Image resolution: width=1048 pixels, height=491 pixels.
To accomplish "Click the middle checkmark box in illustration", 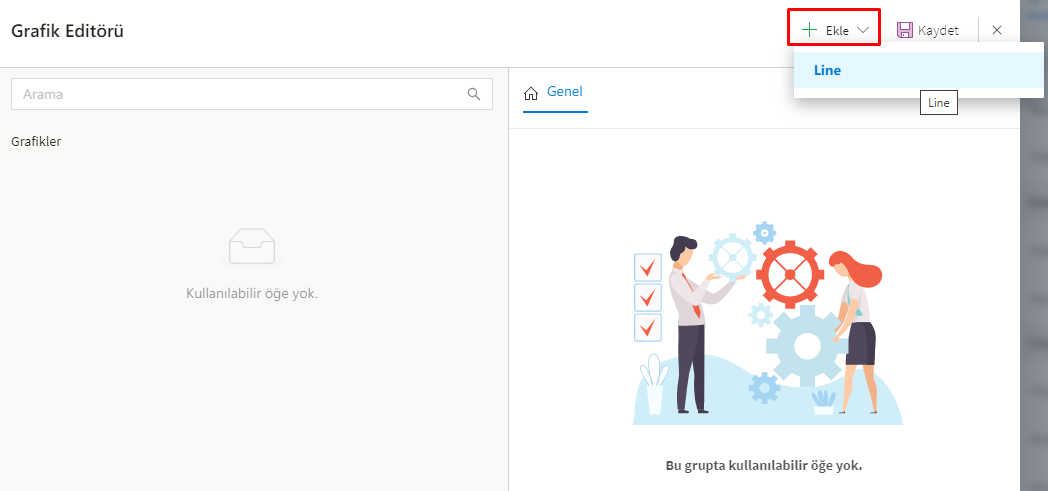I will 647,298.
